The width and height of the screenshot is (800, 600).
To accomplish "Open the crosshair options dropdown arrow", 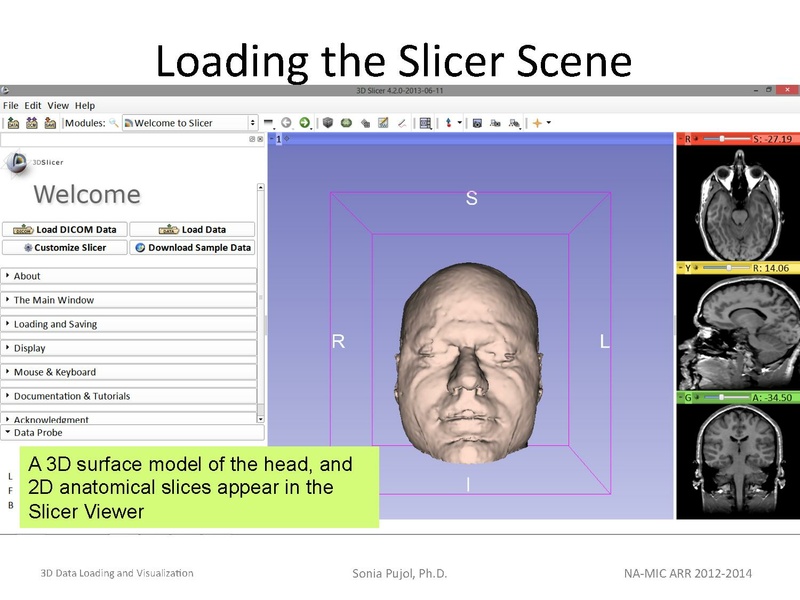I will (549, 123).
